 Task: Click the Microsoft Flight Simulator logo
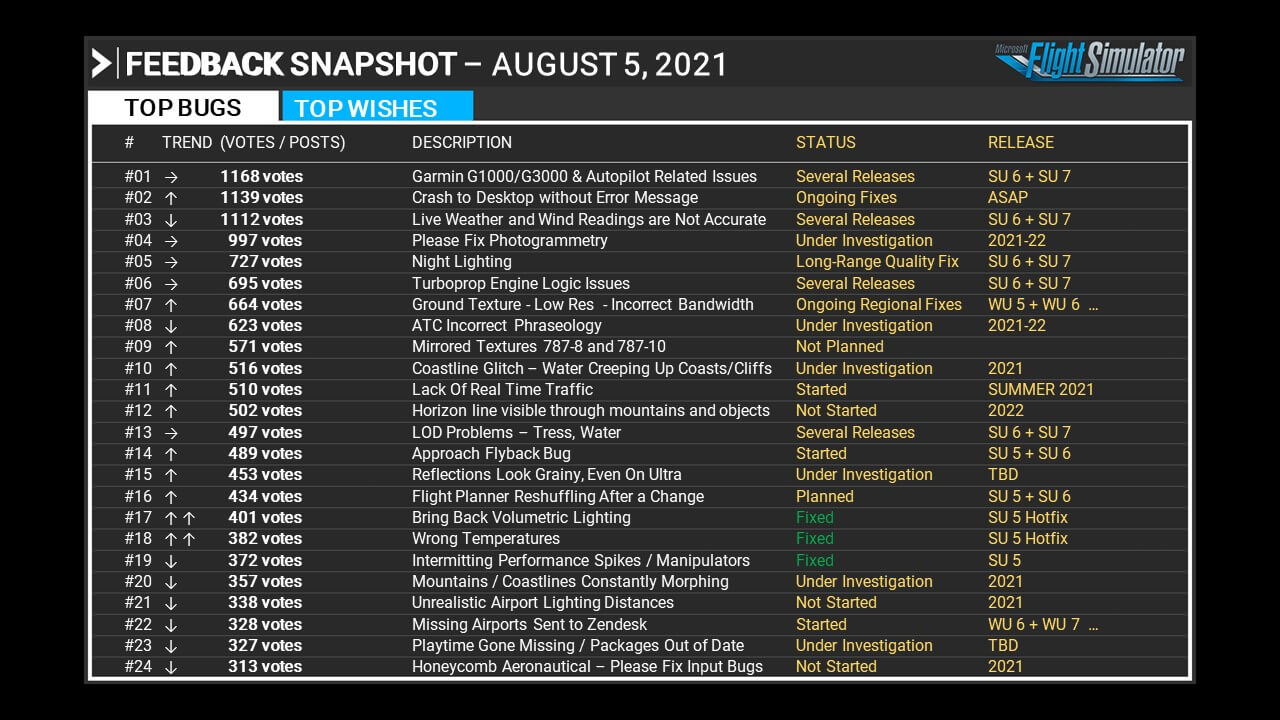click(1089, 62)
